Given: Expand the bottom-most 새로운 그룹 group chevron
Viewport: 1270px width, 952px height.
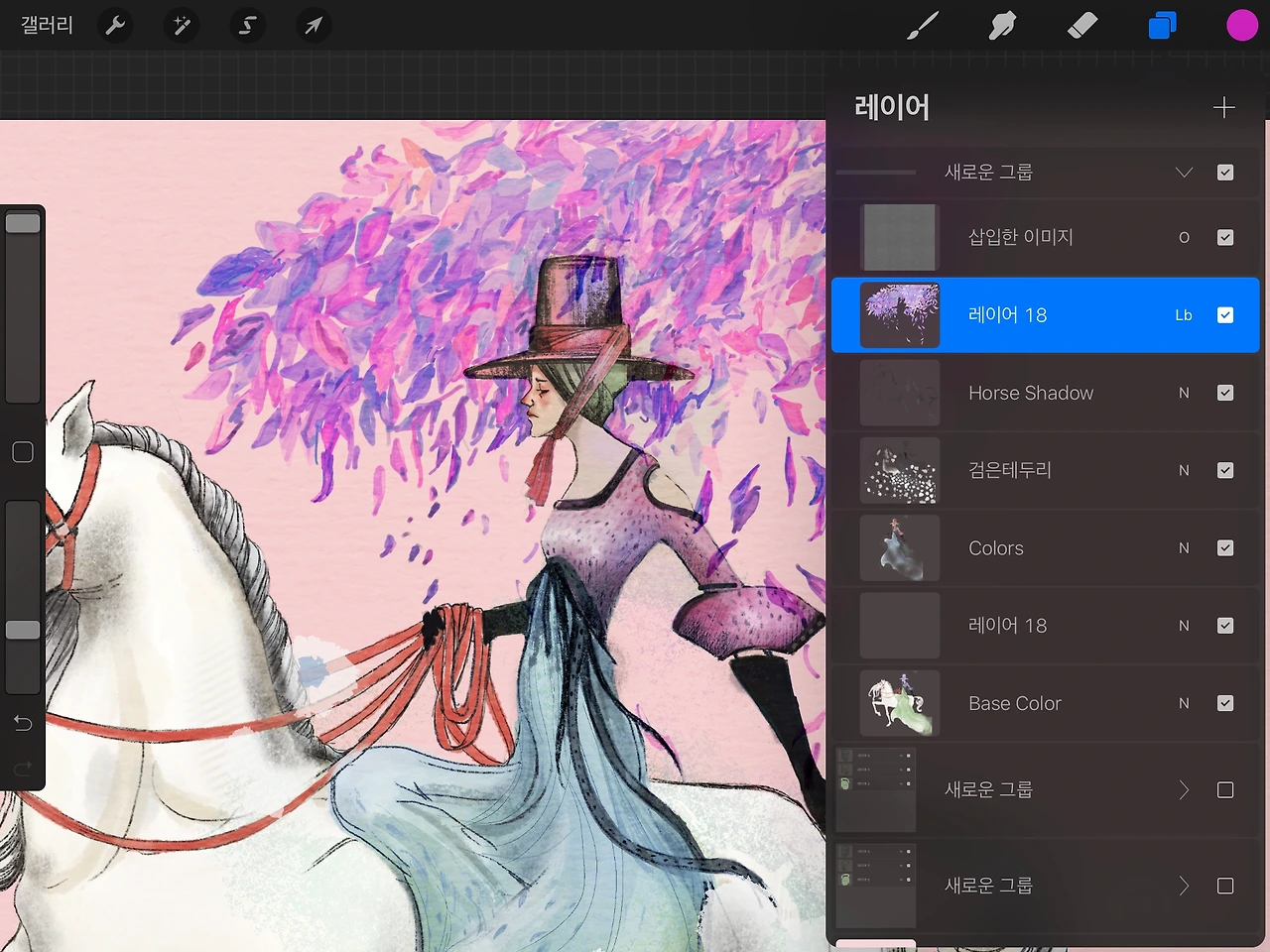Looking at the screenshot, I should tap(1184, 886).
